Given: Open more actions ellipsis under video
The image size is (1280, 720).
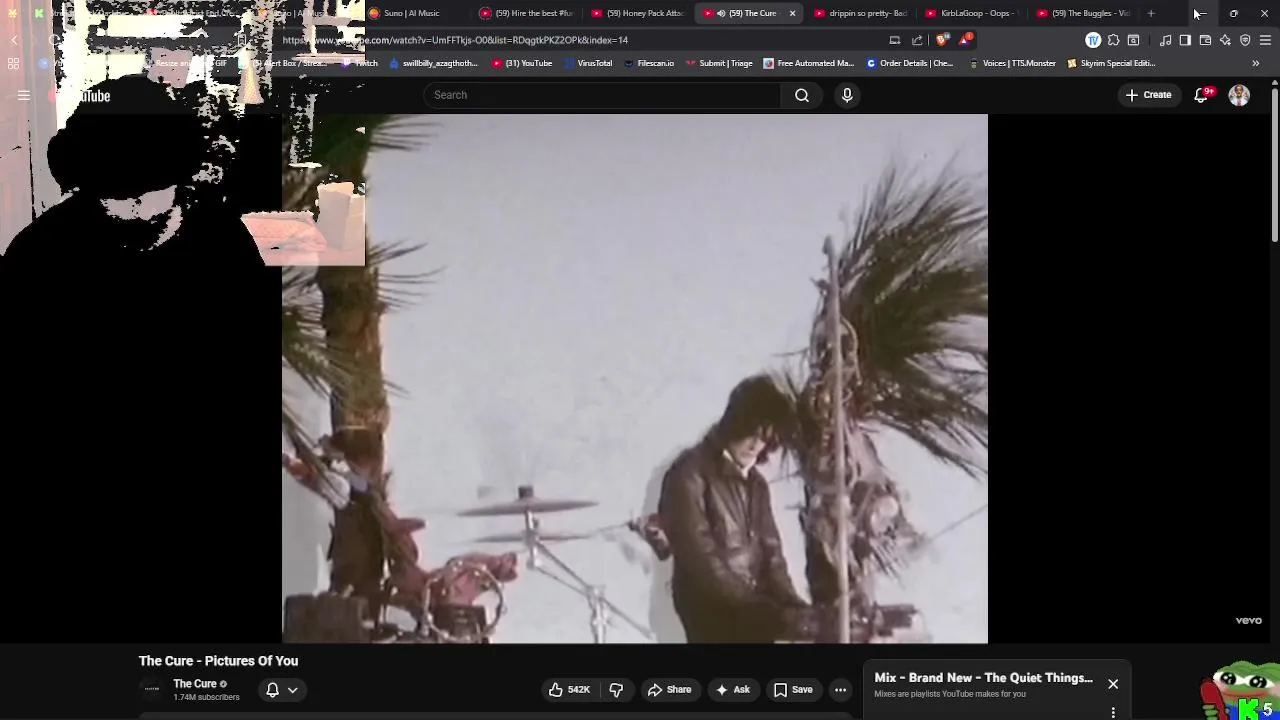Looking at the screenshot, I should [841, 690].
